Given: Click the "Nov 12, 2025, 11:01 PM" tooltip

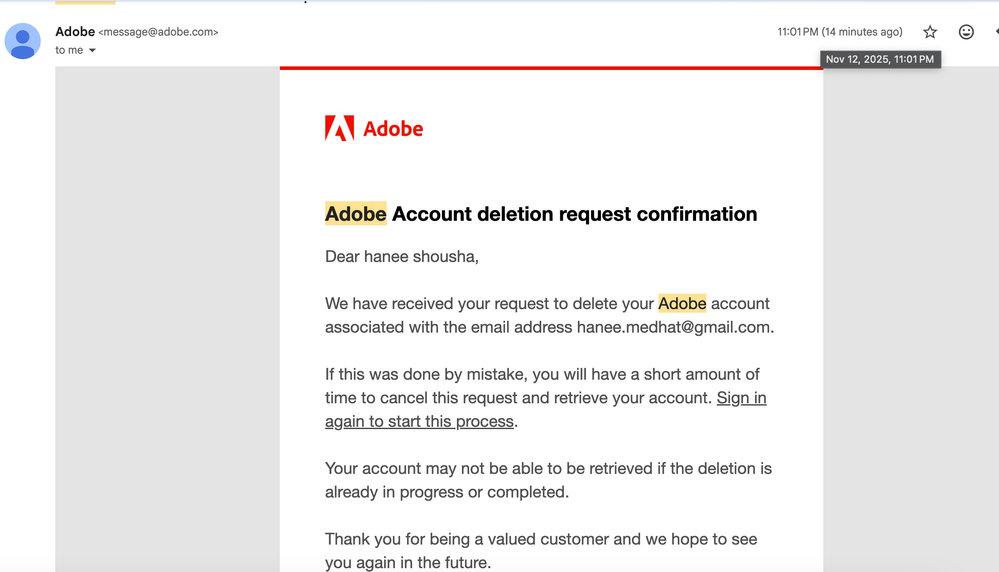Looking at the screenshot, I should pyautogui.click(x=880, y=59).
